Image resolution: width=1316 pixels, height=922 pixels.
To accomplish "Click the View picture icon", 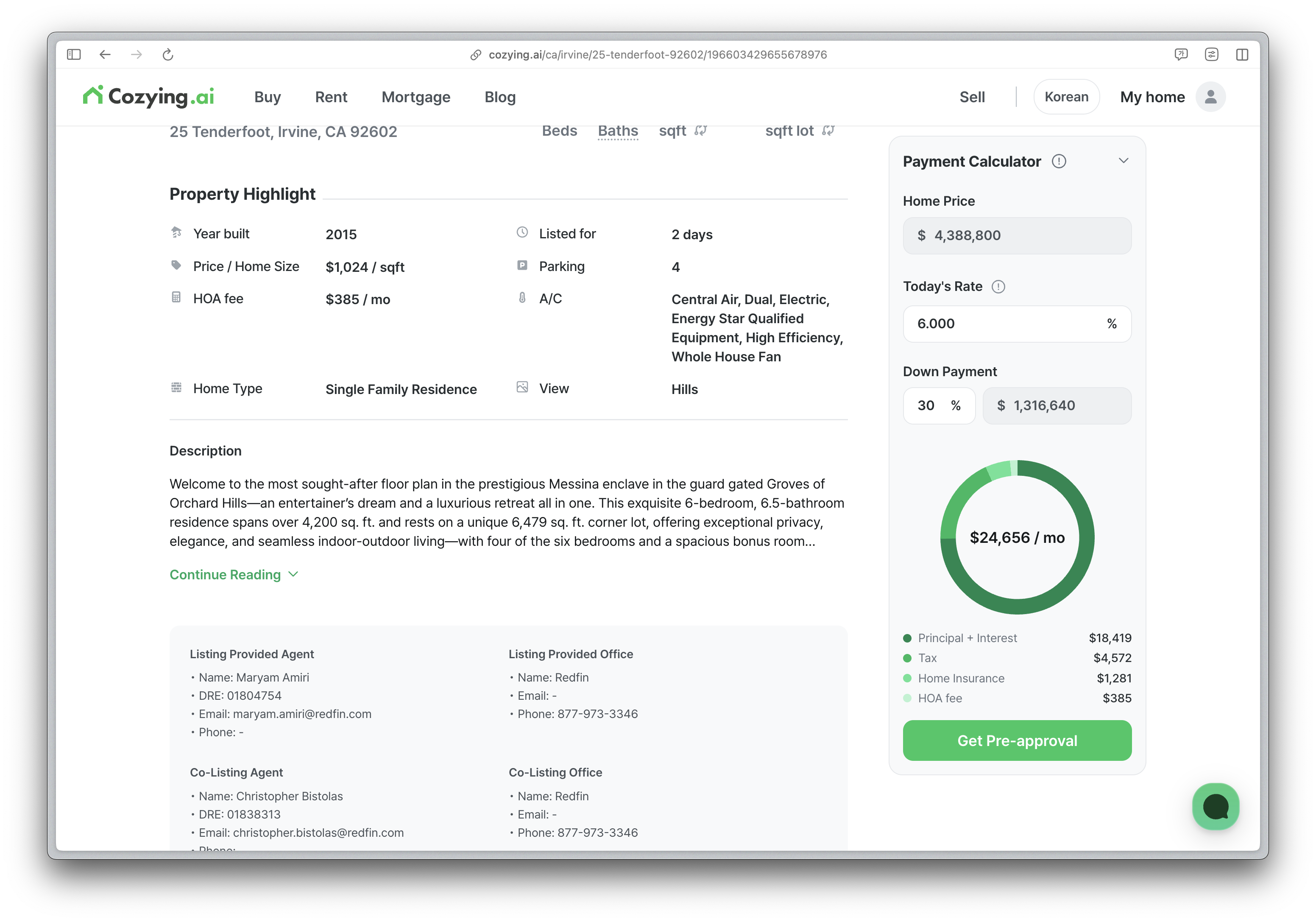I will click(522, 387).
